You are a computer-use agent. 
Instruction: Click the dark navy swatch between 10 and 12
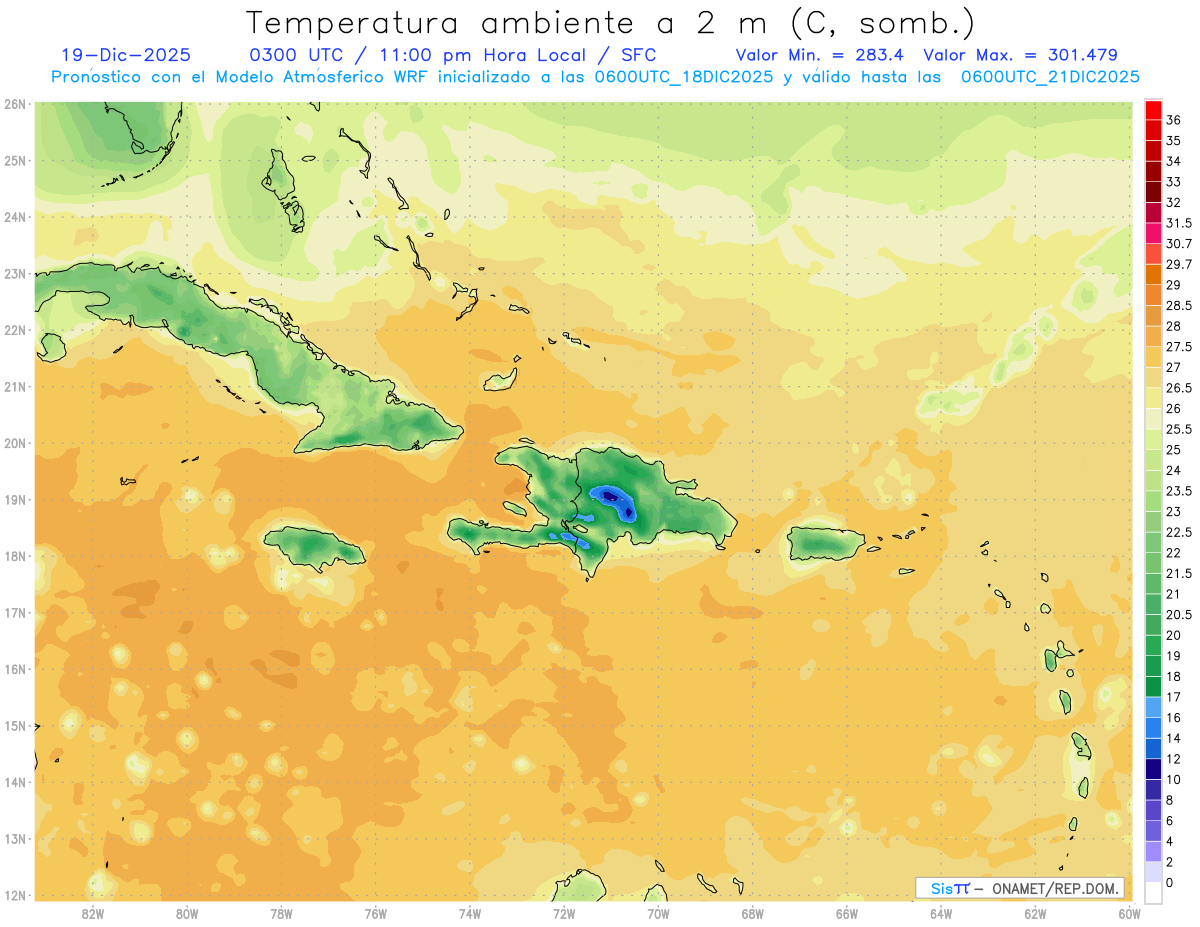(1153, 769)
